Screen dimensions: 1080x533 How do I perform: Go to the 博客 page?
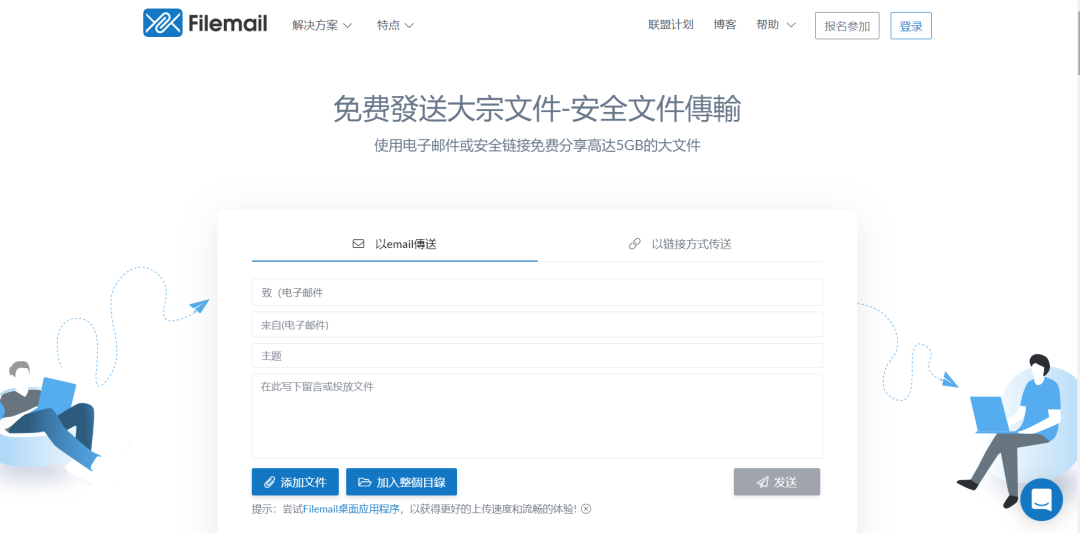[725, 25]
